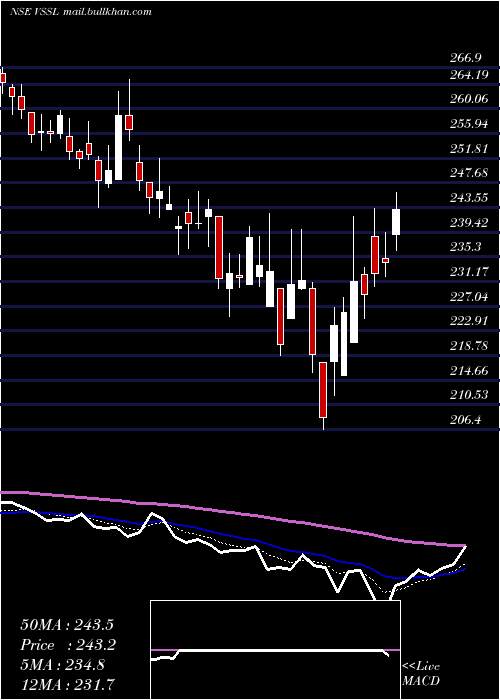Click the lowest red candlestick near 206.4
This screenshot has height=700, width=500.
point(323,390)
